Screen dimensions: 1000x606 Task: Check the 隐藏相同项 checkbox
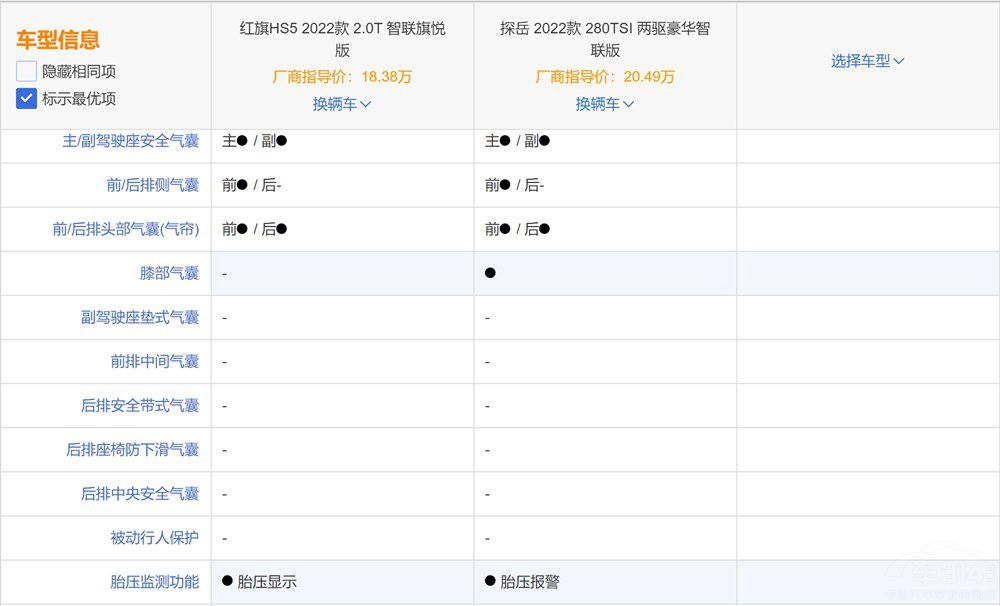(26, 72)
